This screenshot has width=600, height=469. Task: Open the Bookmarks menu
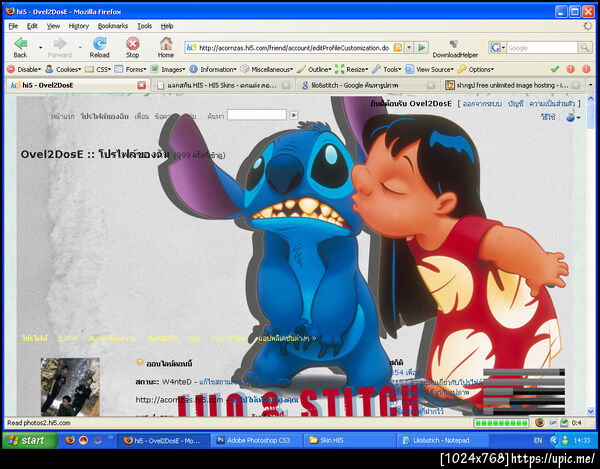click(113, 26)
